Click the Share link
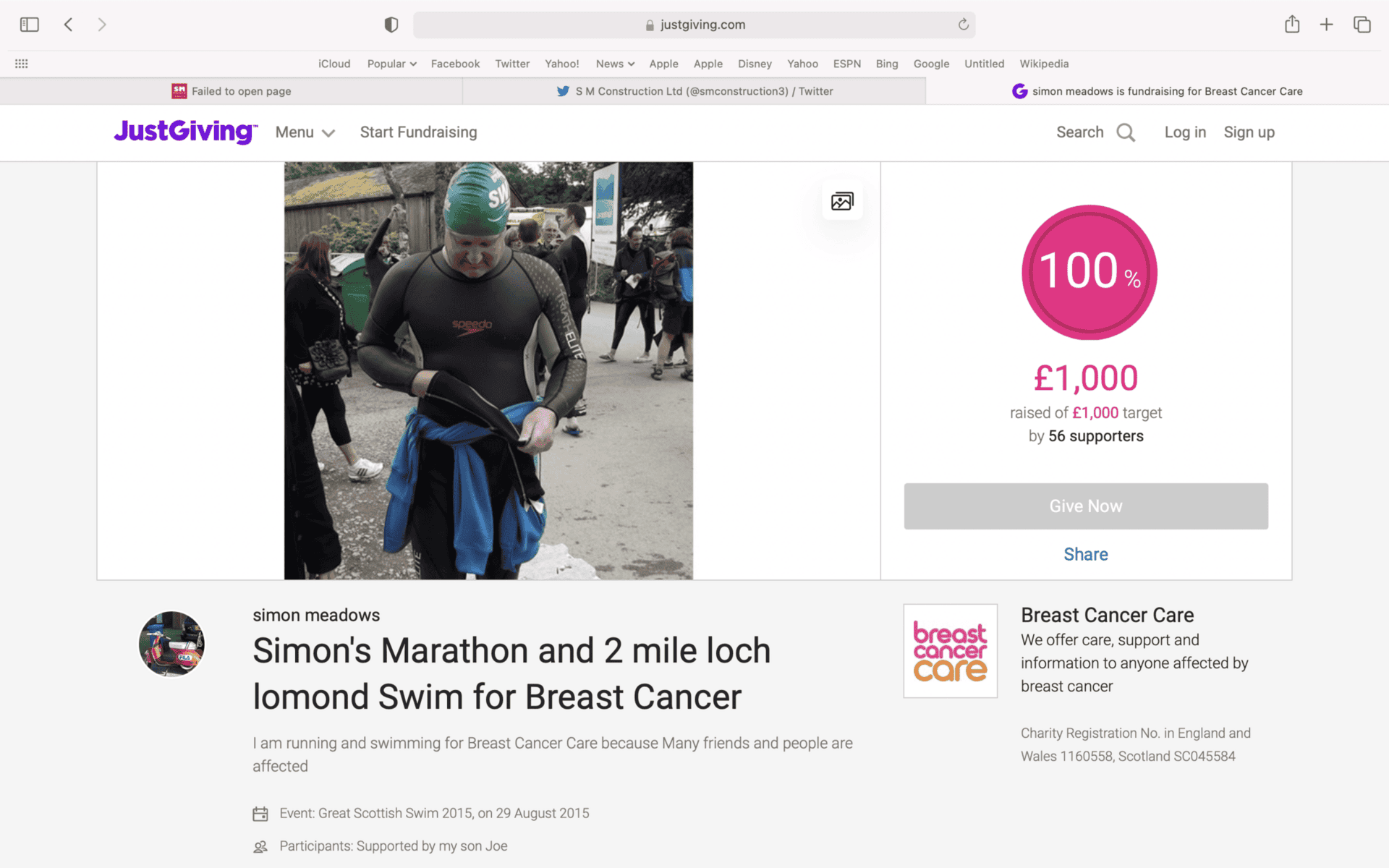1389x868 pixels. (1085, 554)
